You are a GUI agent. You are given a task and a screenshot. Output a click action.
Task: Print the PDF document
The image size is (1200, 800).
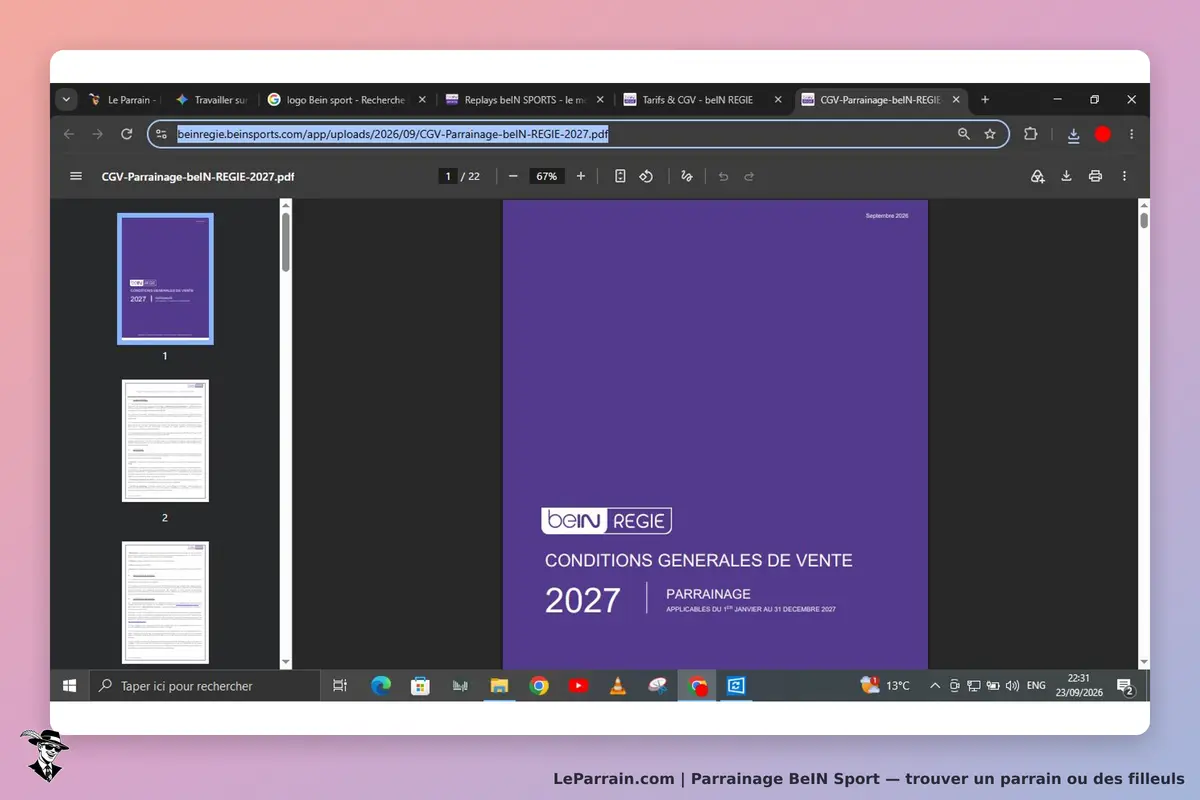tap(1095, 176)
